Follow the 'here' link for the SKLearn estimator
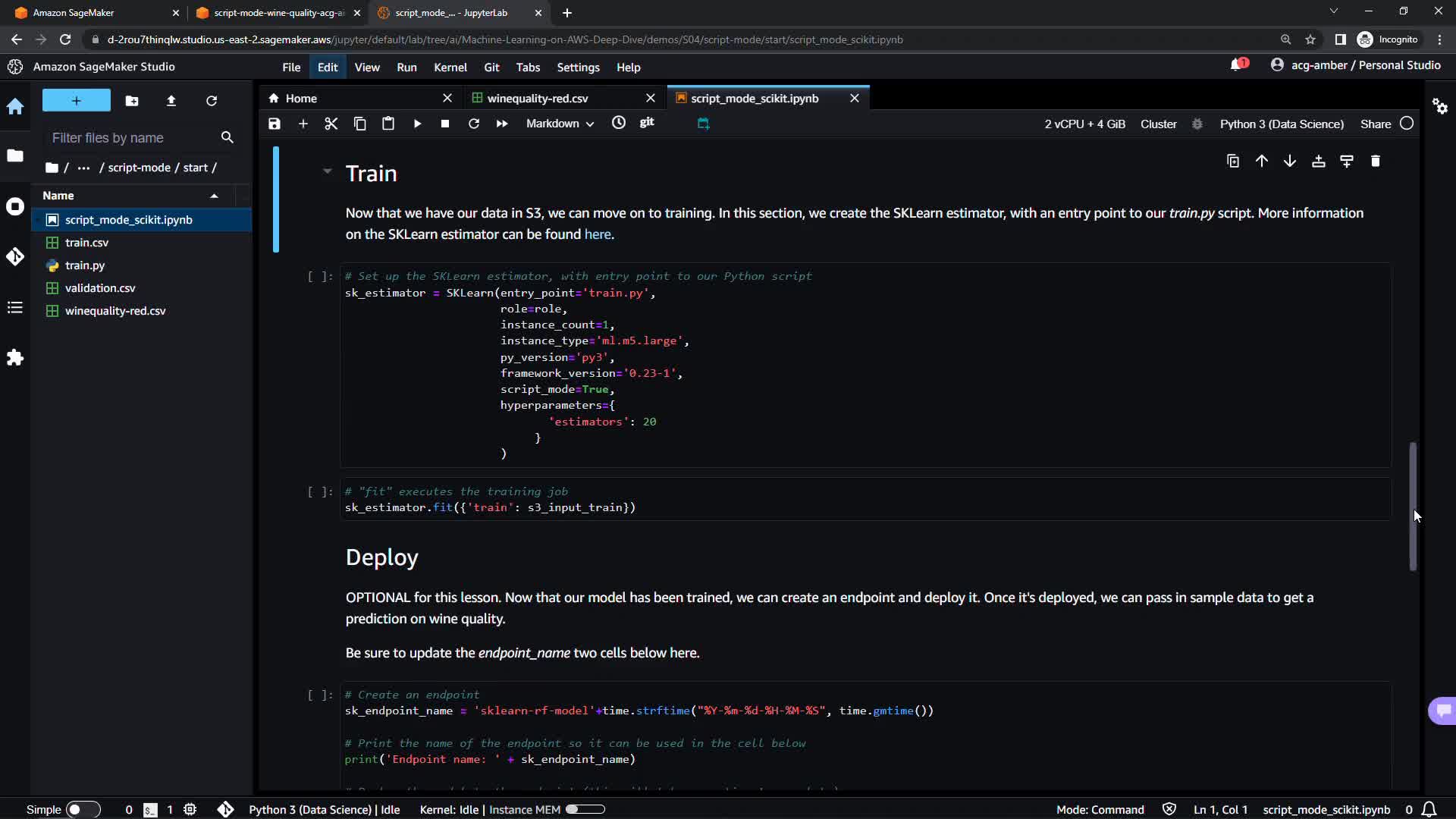This screenshot has width=1456, height=819. click(597, 234)
